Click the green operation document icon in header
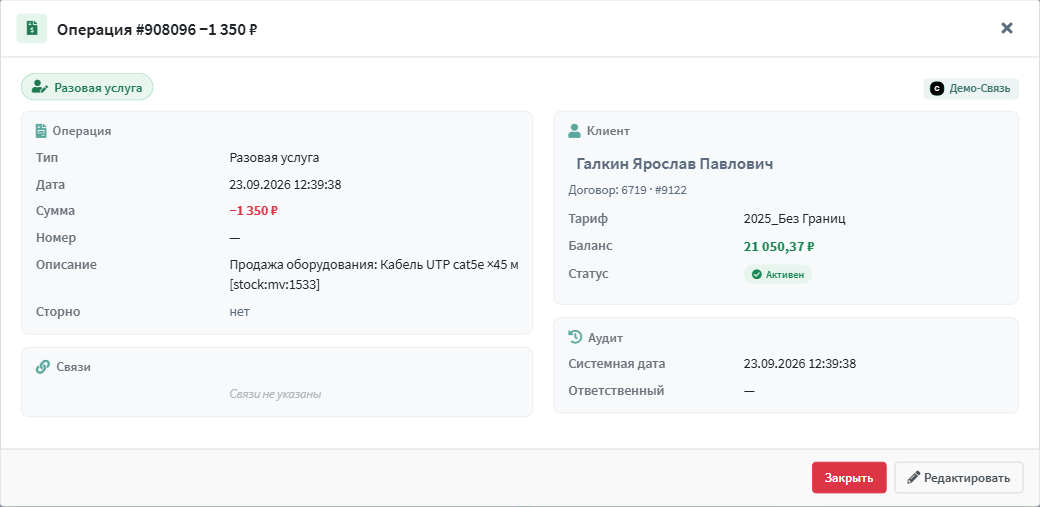 pos(32,29)
